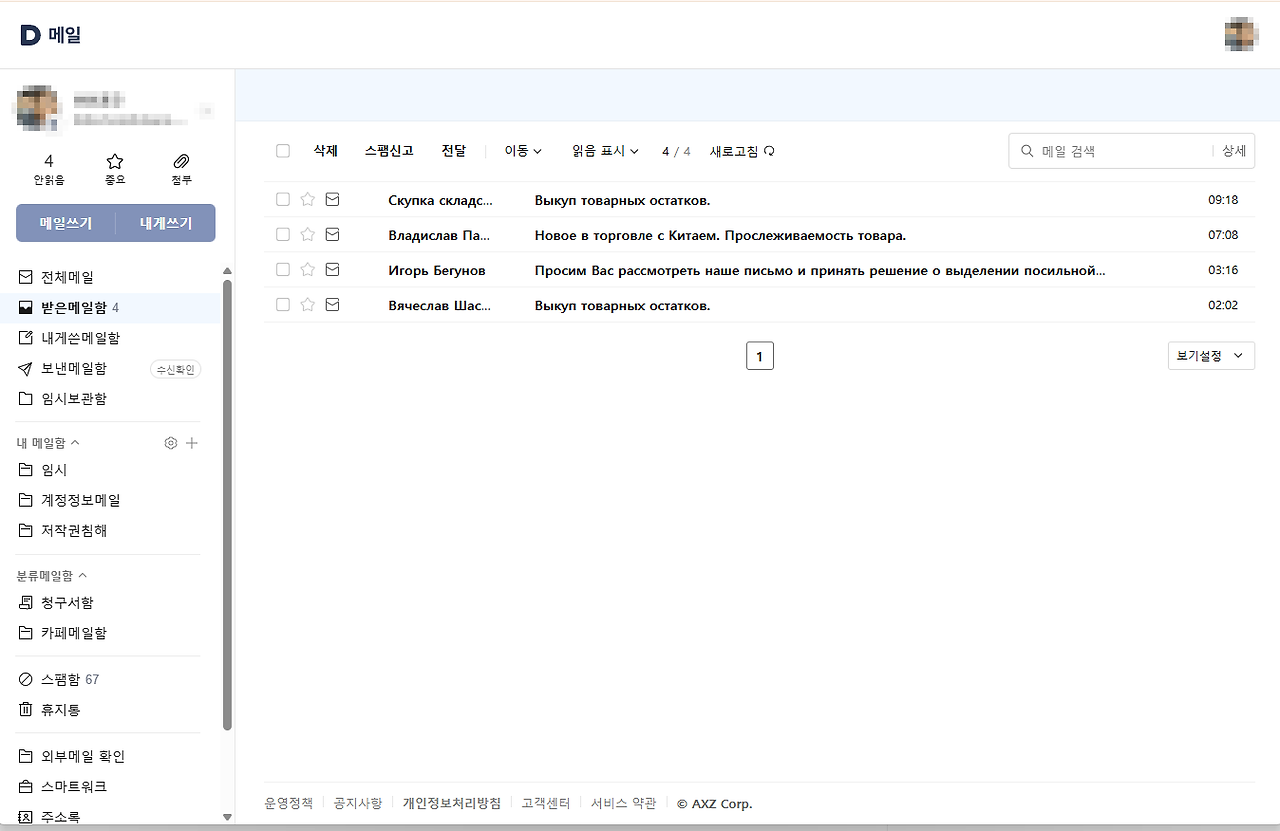The image size is (1280, 831).
Task: Open 외부메일 확인
Action: click(83, 756)
